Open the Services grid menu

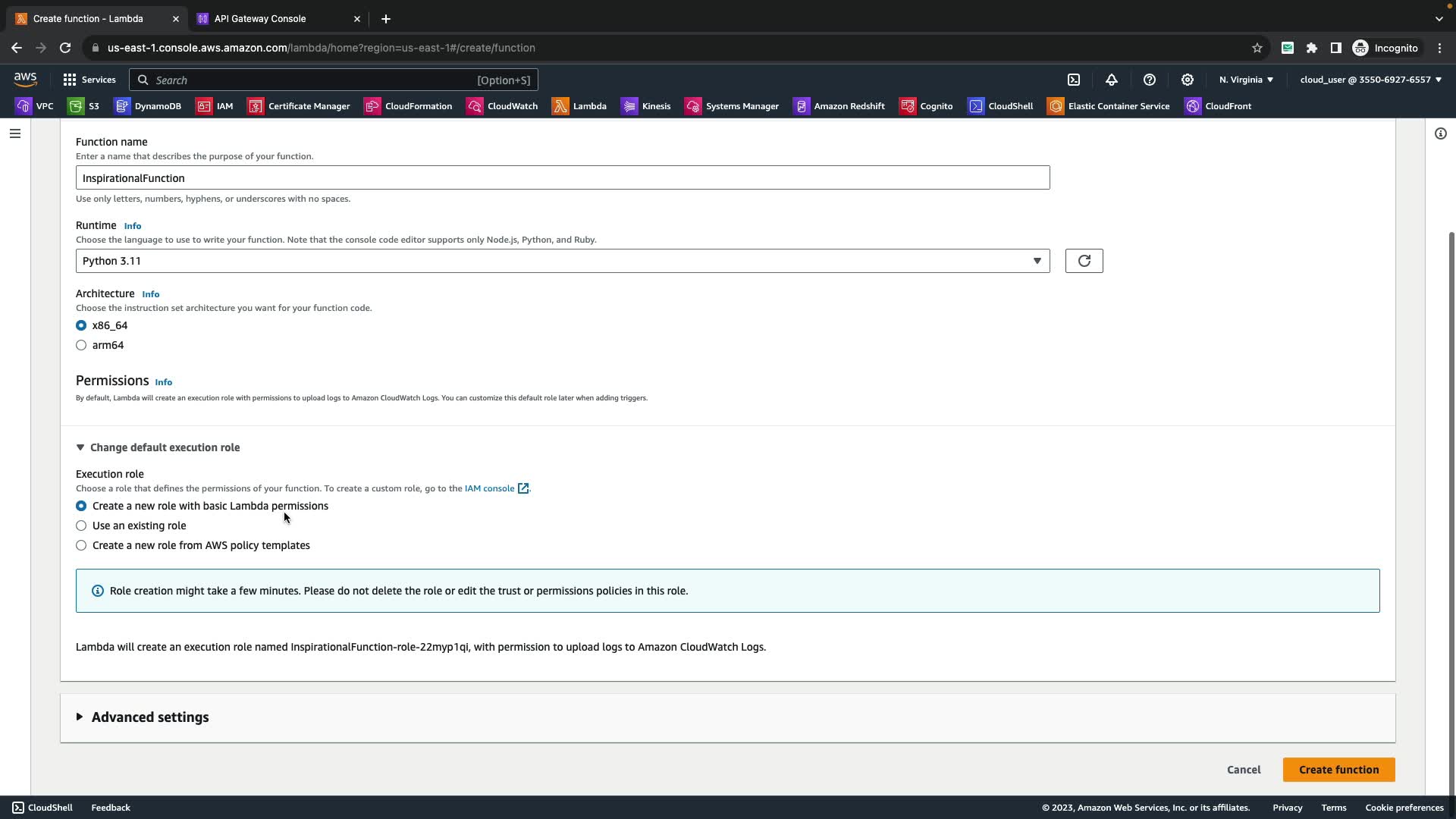click(89, 80)
